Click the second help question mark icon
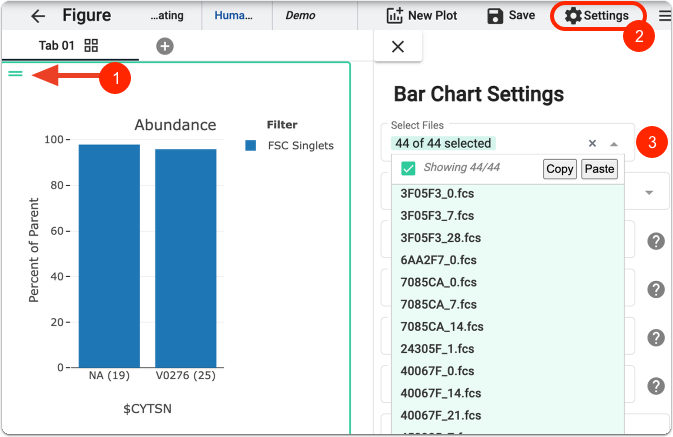The image size is (673, 437). point(656,290)
